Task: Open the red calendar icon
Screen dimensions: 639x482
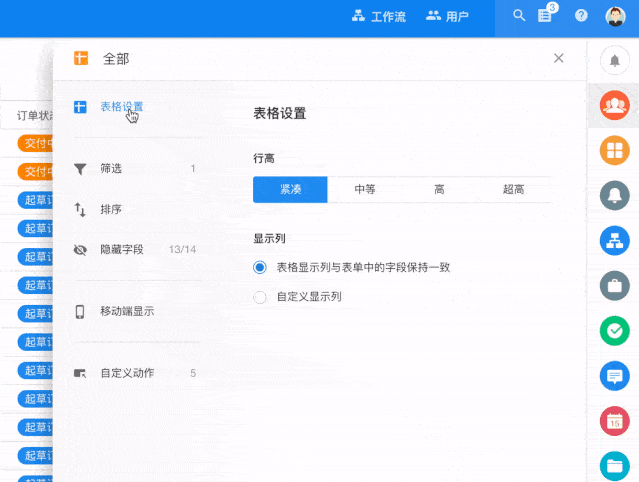Action: 615,421
